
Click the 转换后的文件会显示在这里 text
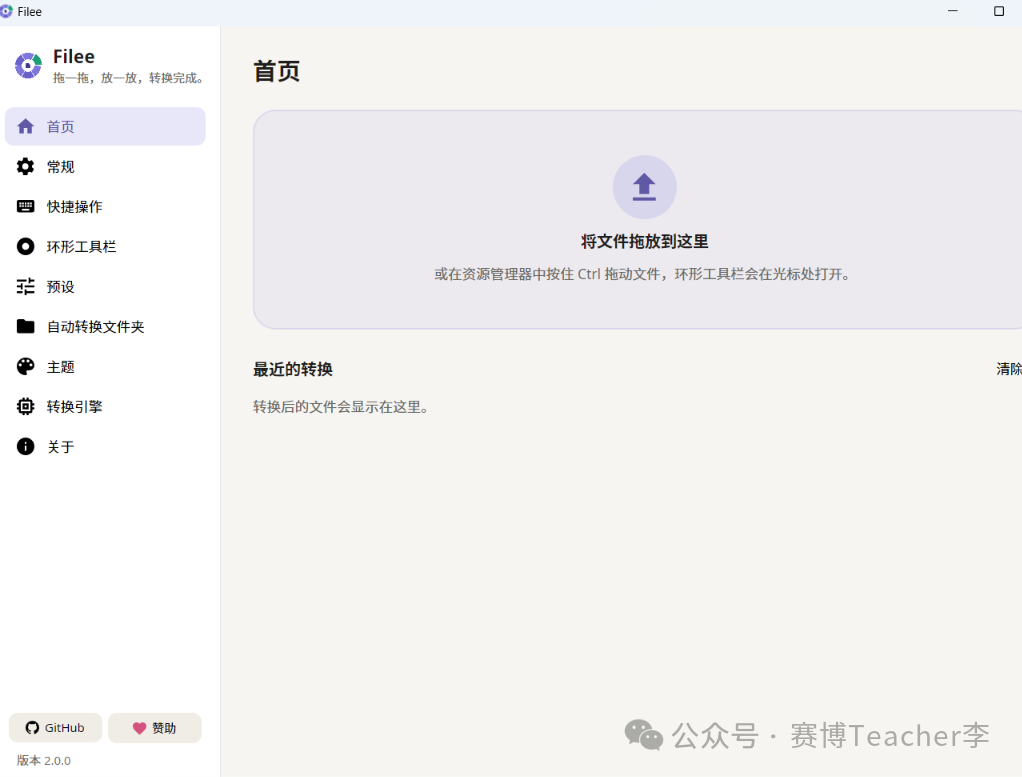(x=341, y=407)
